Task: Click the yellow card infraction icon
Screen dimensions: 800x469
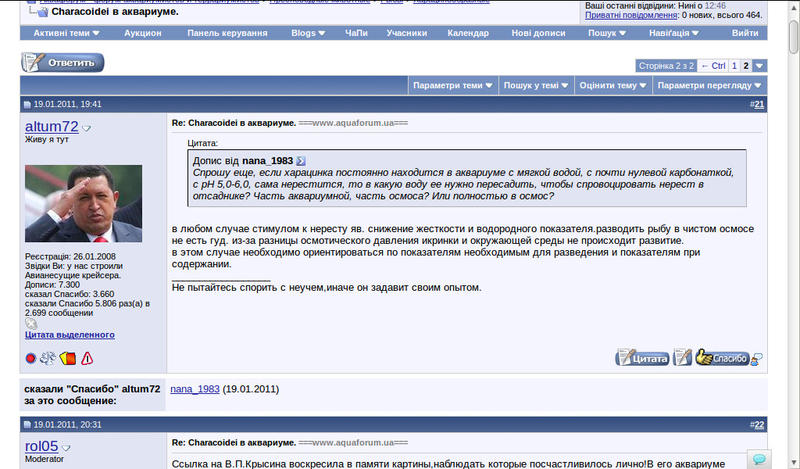Action: coord(68,358)
